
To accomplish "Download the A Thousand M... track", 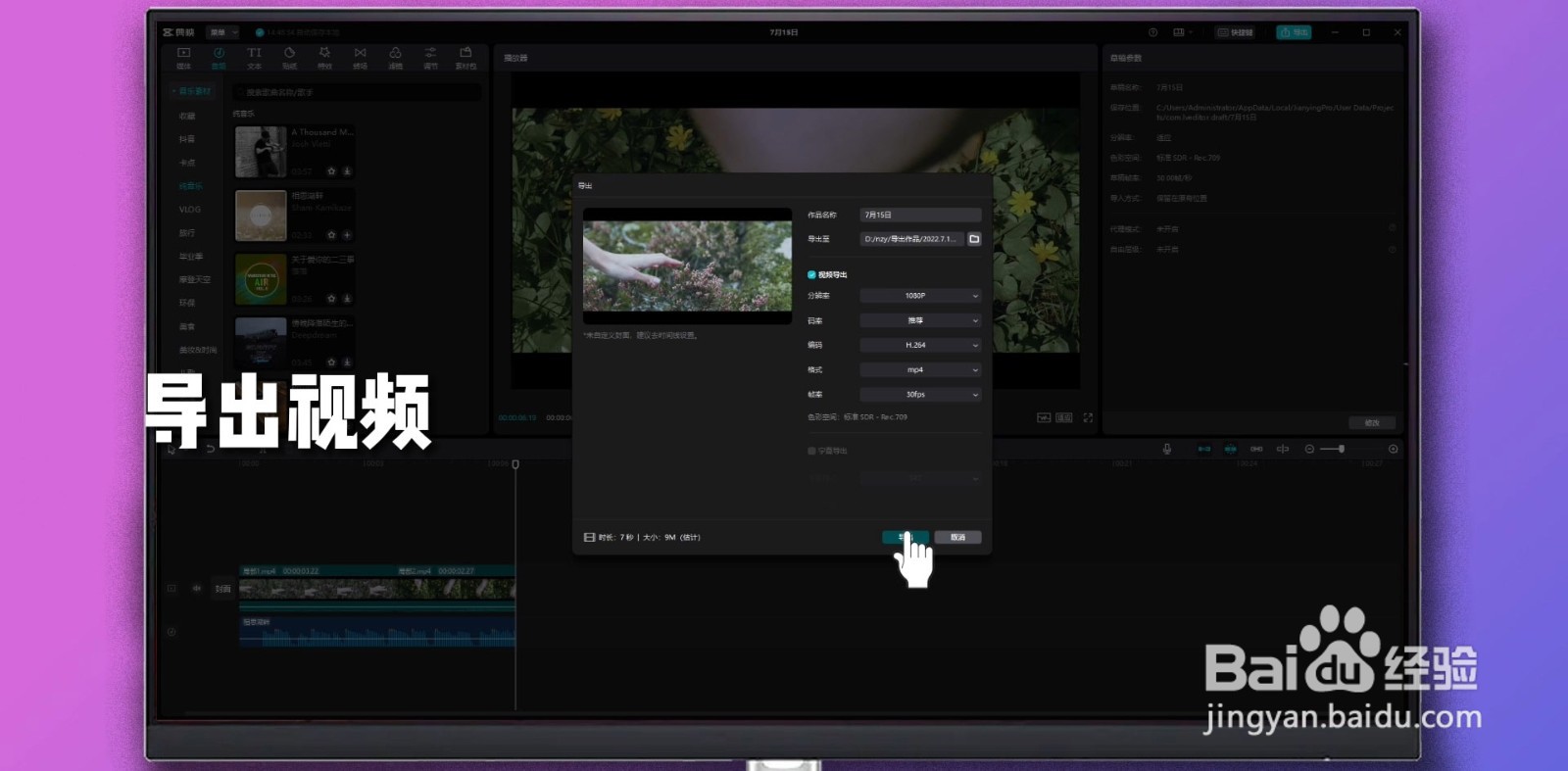I will (x=347, y=171).
